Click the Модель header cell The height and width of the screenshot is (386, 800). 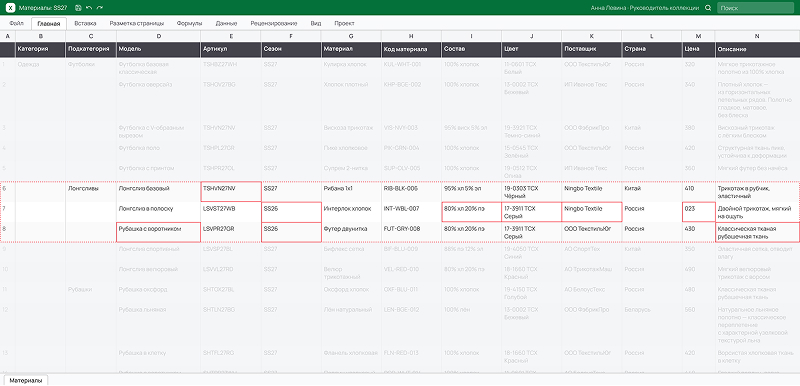tap(159, 49)
